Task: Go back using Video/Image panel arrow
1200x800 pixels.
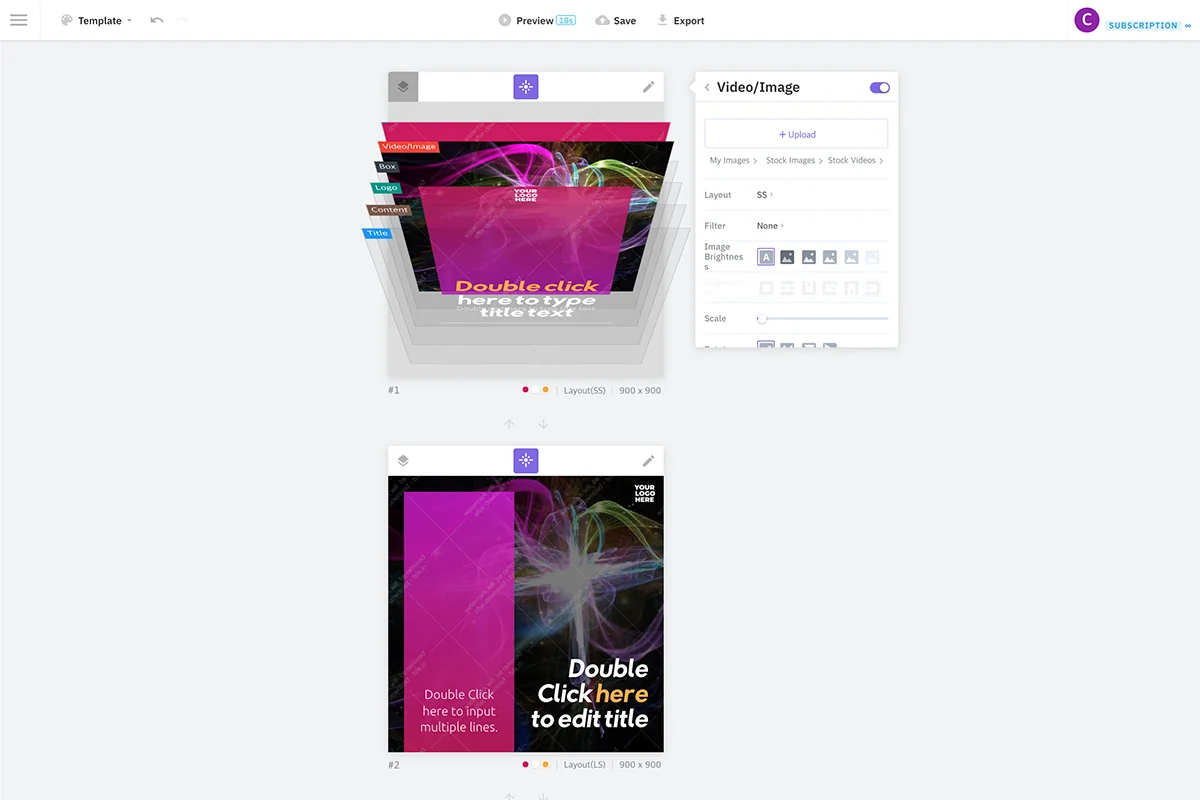Action: tap(707, 88)
